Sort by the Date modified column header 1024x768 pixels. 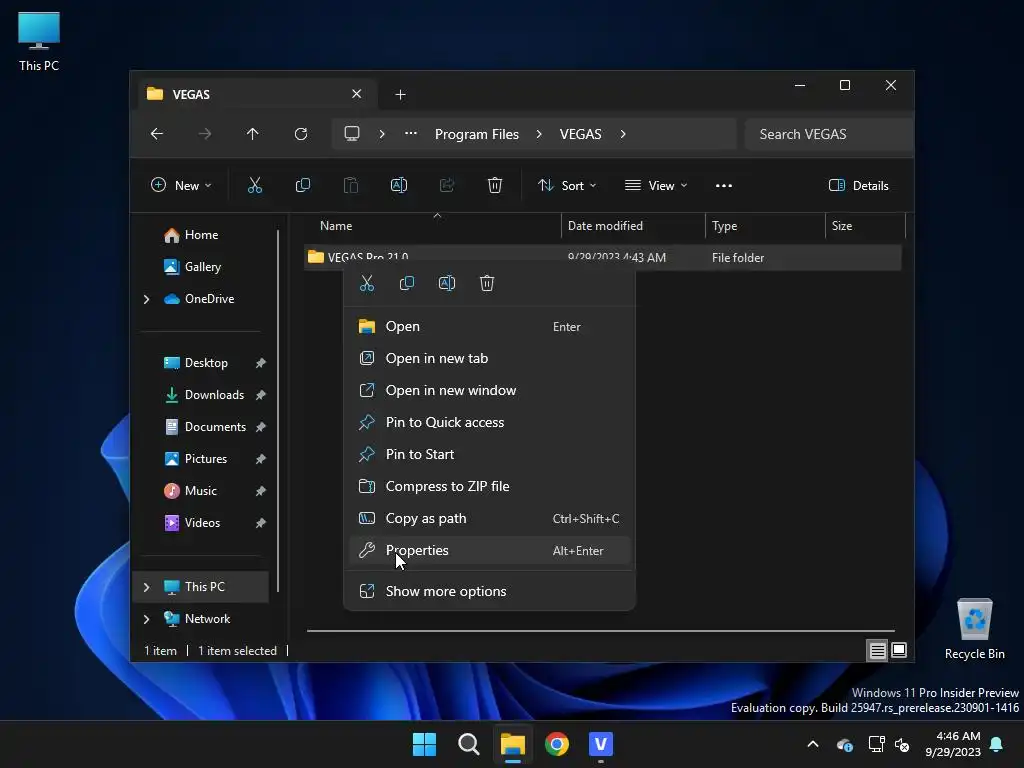coord(633,226)
